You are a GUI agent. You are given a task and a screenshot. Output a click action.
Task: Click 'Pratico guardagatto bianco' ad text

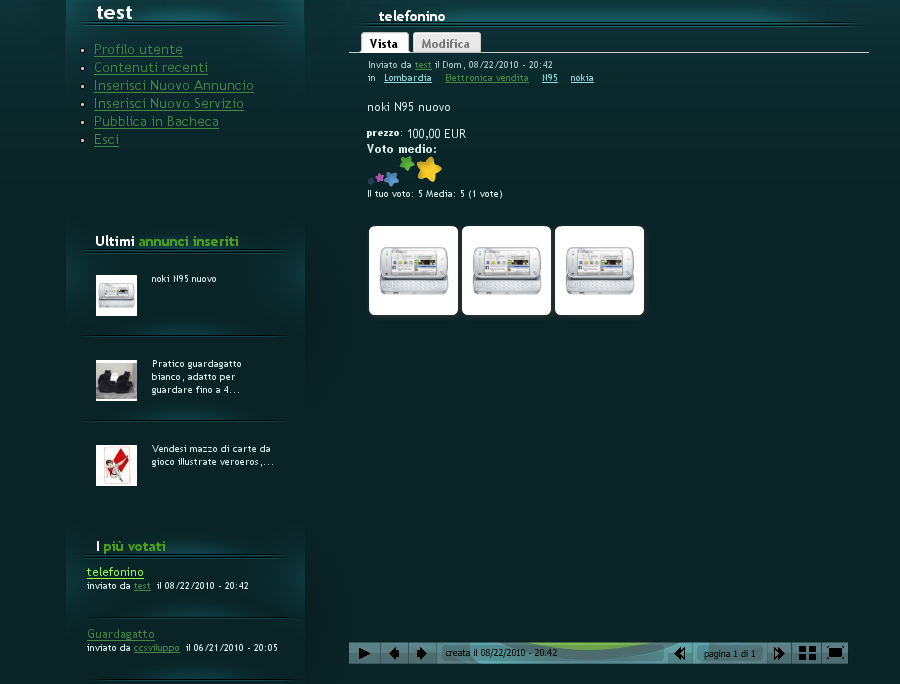tap(196, 377)
